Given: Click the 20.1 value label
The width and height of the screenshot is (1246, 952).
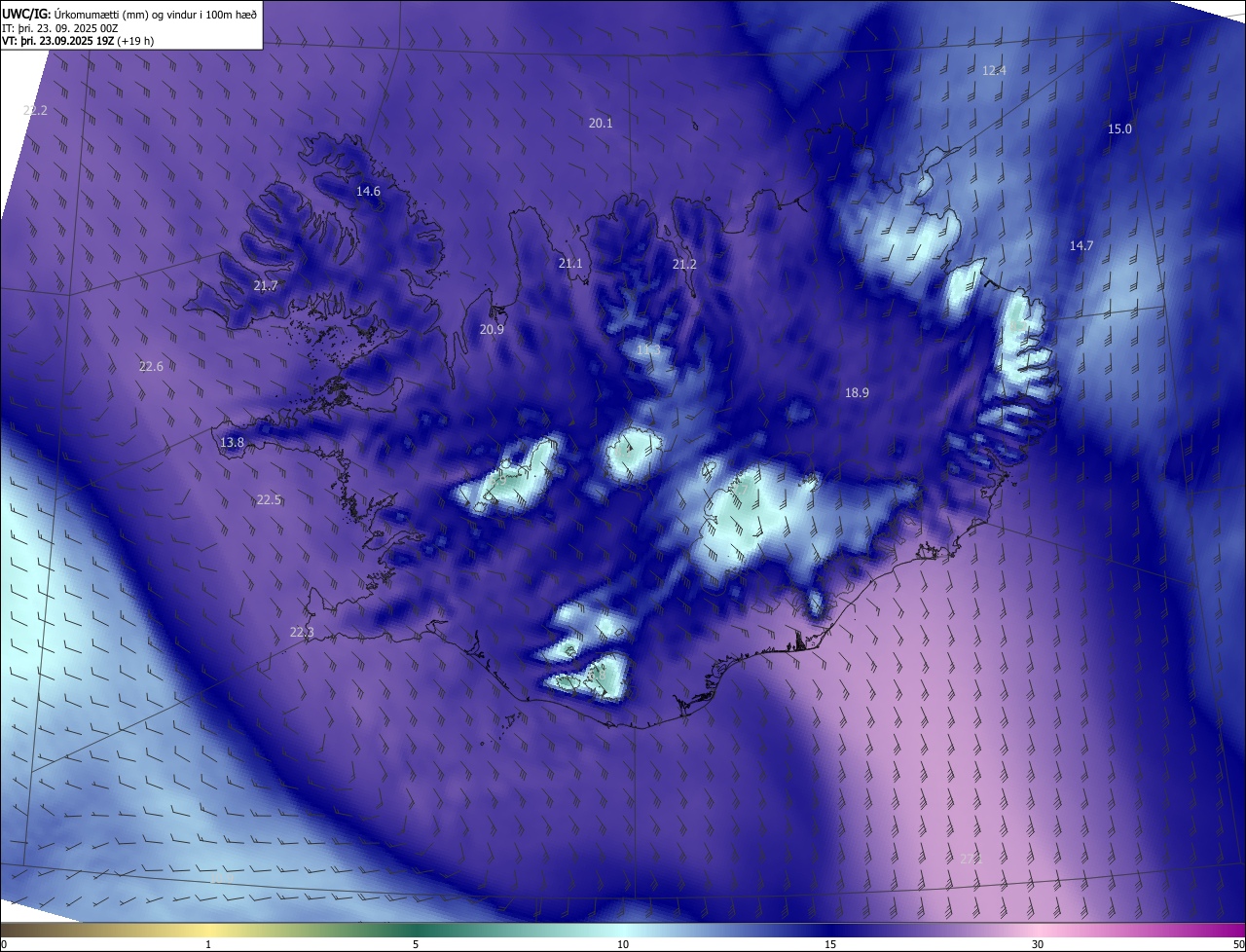Looking at the screenshot, I should point(601,123).
